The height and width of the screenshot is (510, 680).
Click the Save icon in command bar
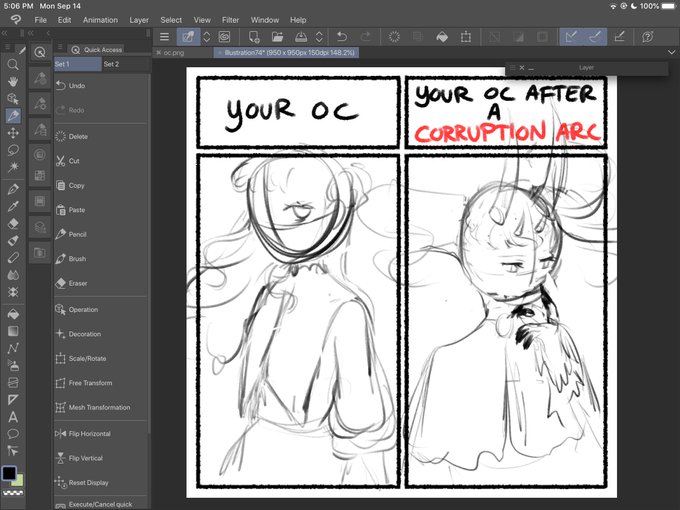tap(301, 37)
